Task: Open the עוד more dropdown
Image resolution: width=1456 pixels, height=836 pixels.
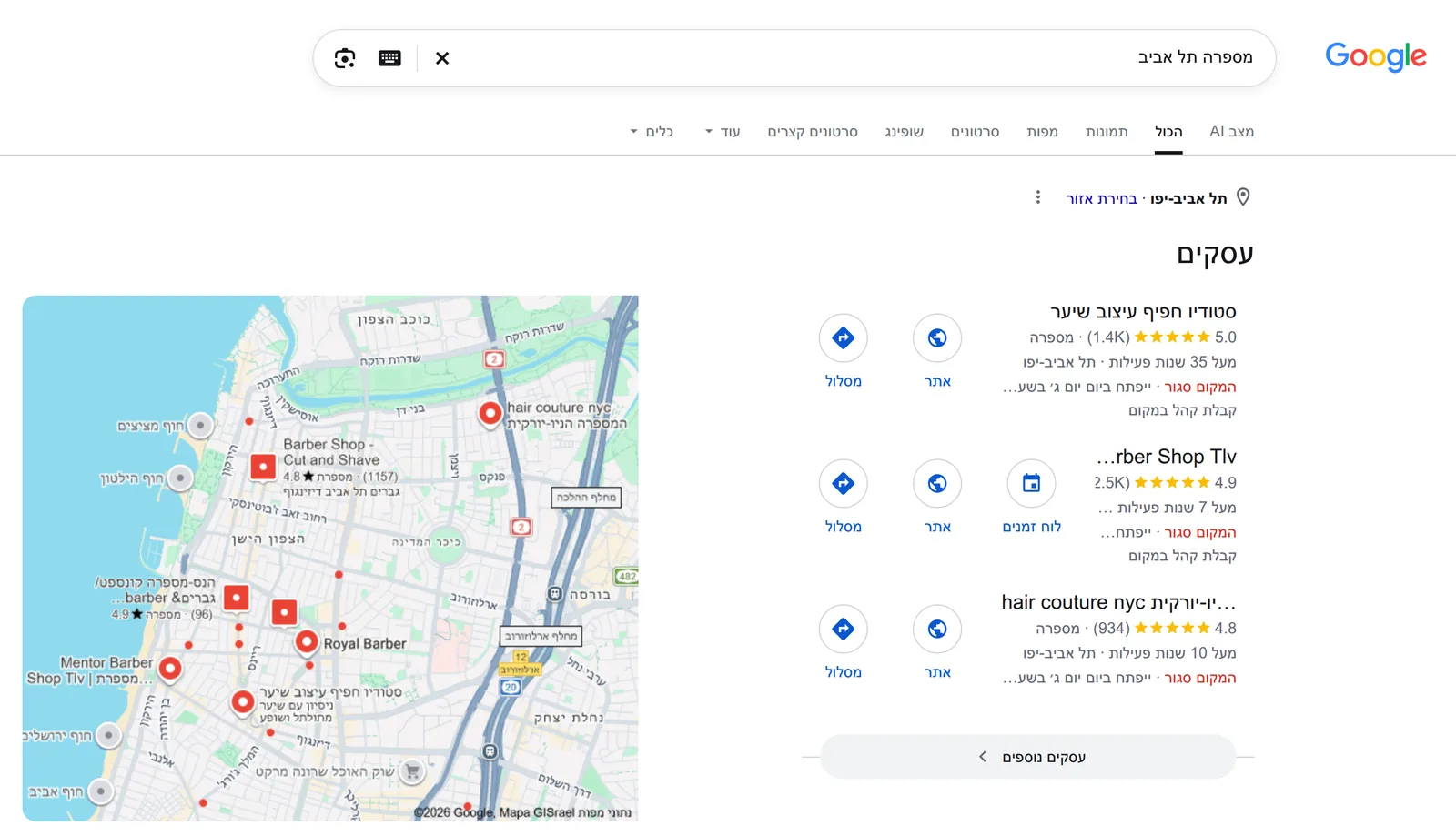Action: click(723, 132)
